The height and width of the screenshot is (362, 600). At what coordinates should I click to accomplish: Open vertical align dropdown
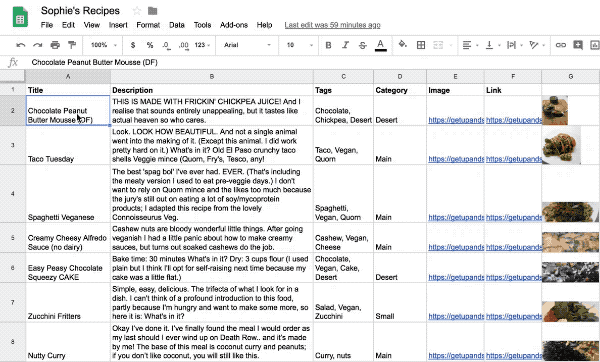pyautogui.click(x=492, y=45)
